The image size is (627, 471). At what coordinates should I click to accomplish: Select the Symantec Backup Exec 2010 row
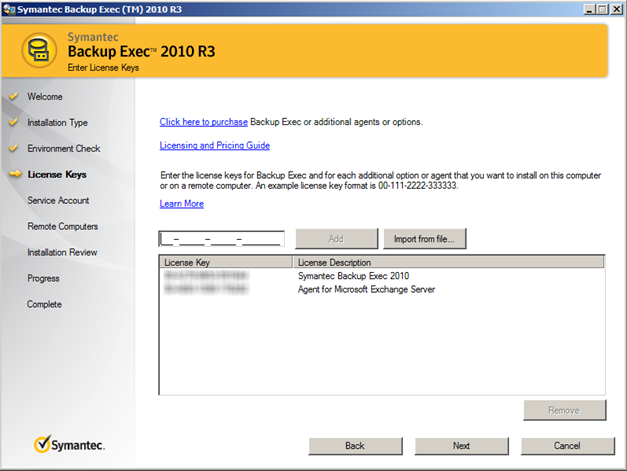pyautogui.click(x=381, y=276)
